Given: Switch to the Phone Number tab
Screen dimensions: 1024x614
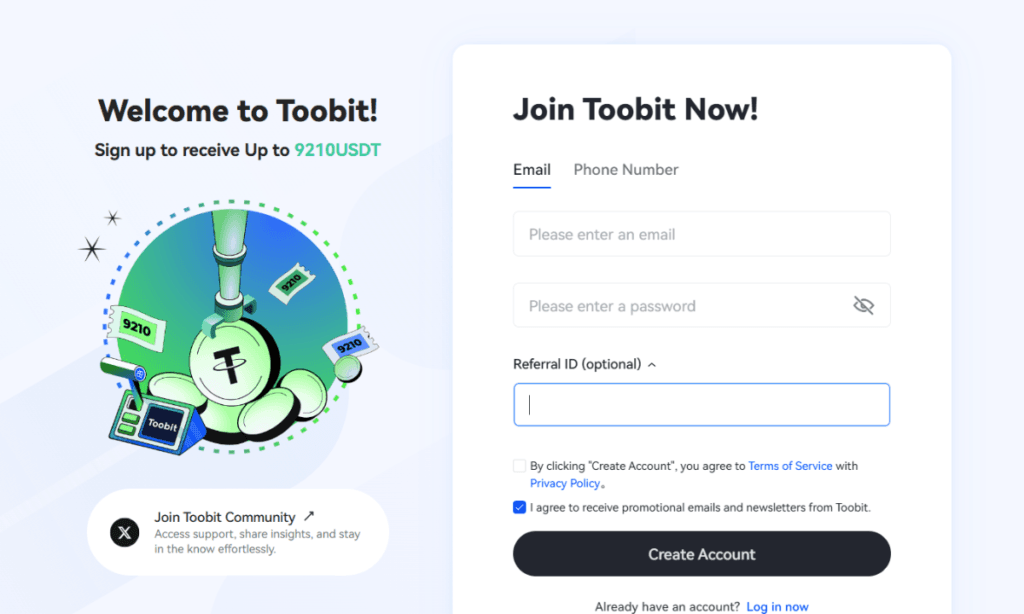Looking at the screenshot, I should click(626, 170).
